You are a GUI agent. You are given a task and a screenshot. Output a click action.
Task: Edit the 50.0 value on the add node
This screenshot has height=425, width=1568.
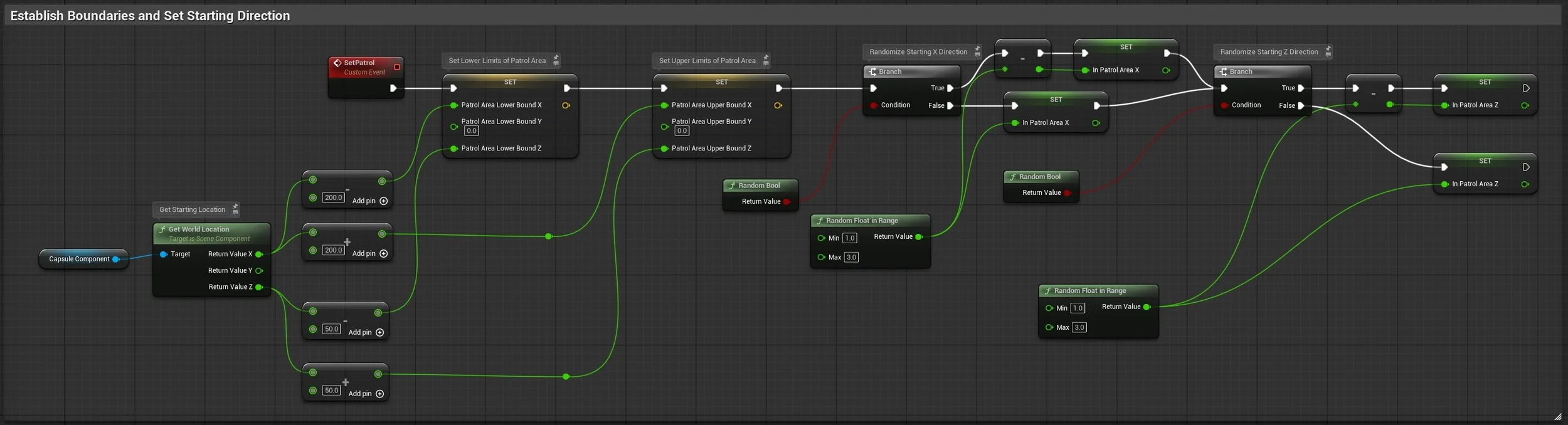click(x=331, y=391)
